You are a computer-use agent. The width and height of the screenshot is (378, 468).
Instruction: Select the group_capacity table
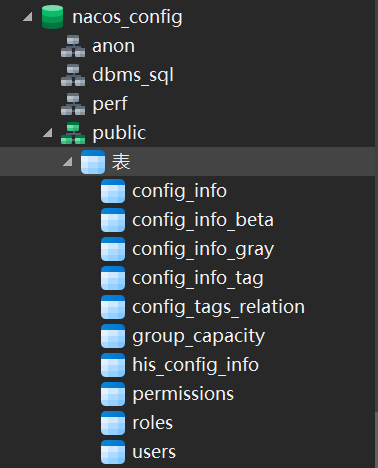(x=199, y=337)
